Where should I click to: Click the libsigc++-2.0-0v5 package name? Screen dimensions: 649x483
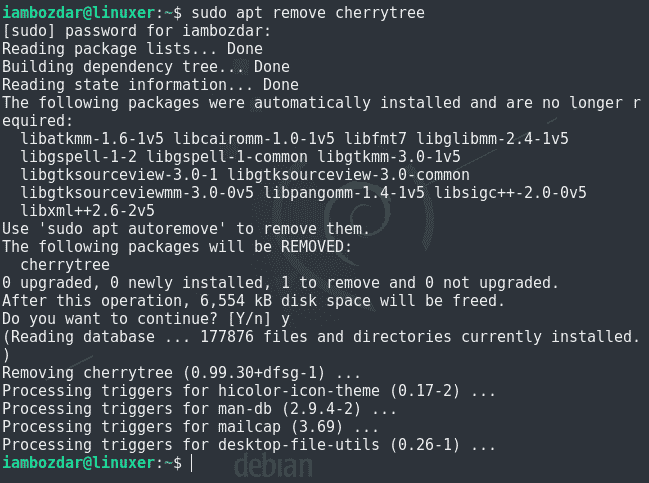pyautogui.click(x=510, y=193)
